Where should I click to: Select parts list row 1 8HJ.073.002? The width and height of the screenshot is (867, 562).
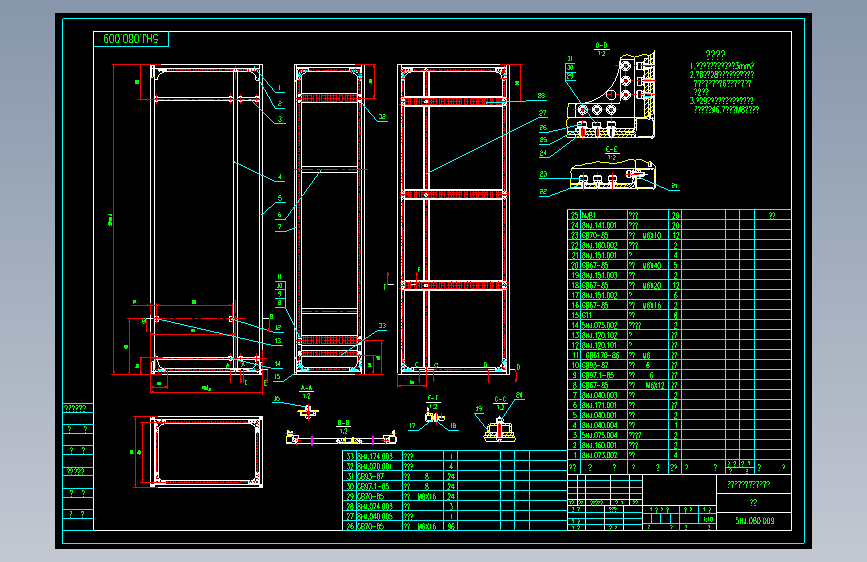(679, 455)
